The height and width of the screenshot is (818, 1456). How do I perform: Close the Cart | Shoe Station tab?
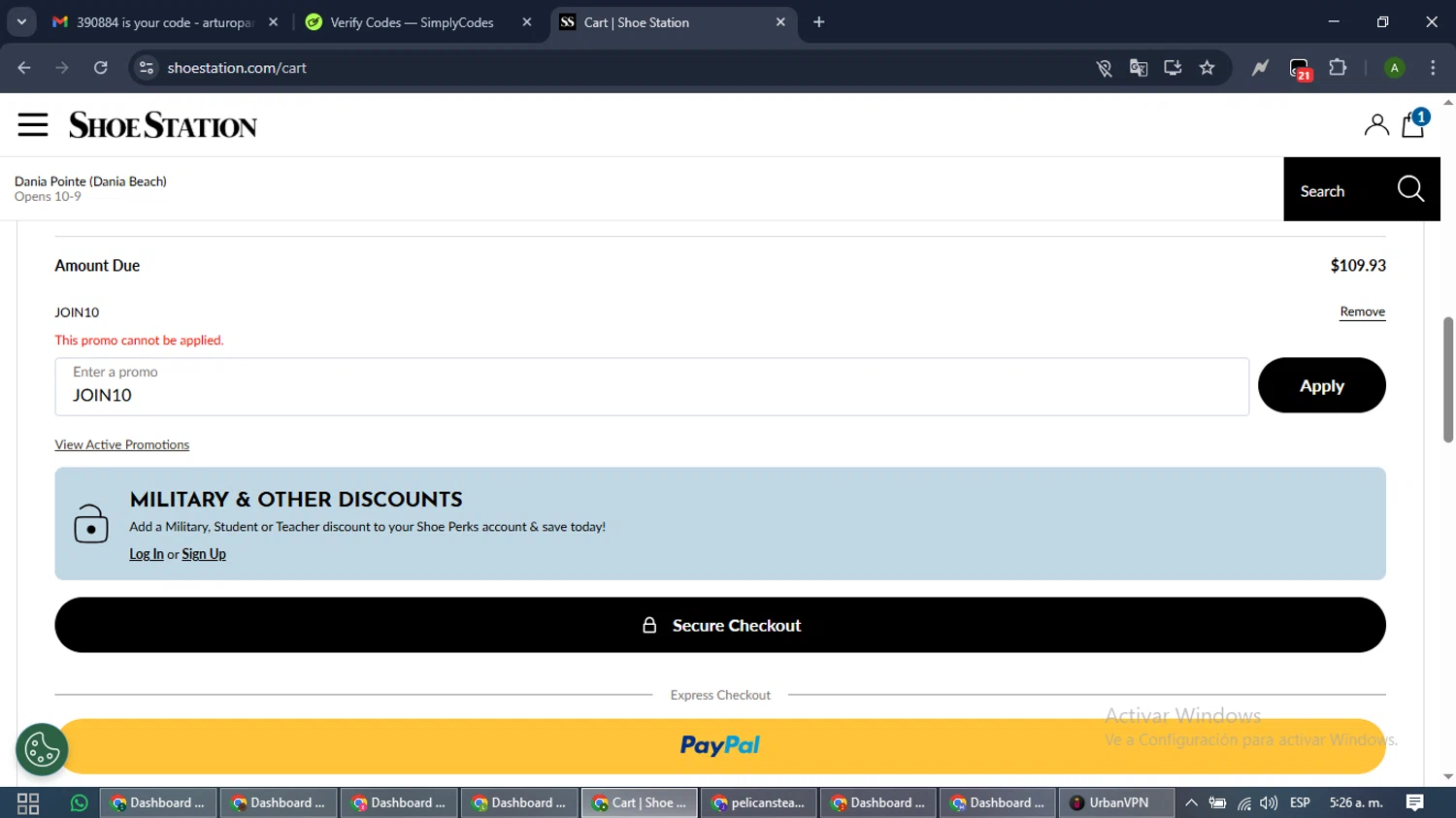click(x=781, y=22)
